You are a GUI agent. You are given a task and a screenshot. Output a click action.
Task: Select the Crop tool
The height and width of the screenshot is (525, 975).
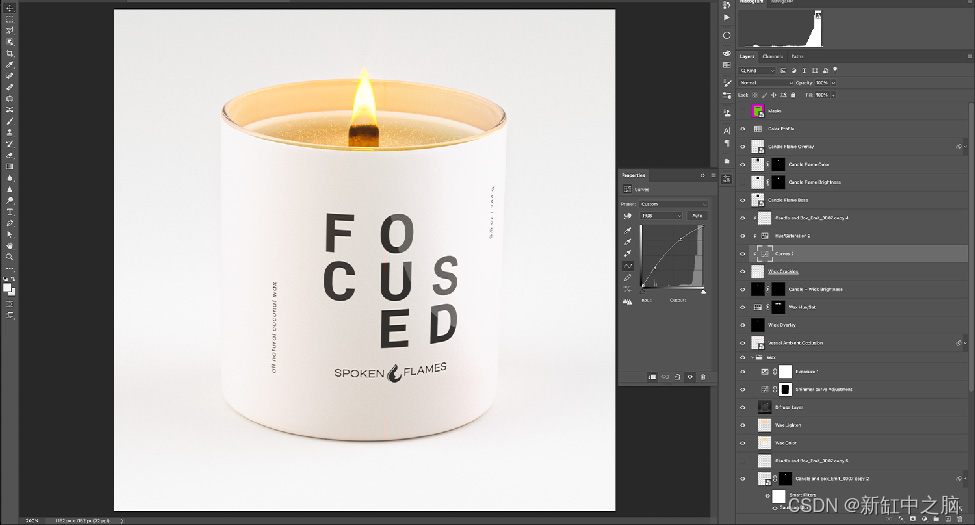tap(9, 53)
